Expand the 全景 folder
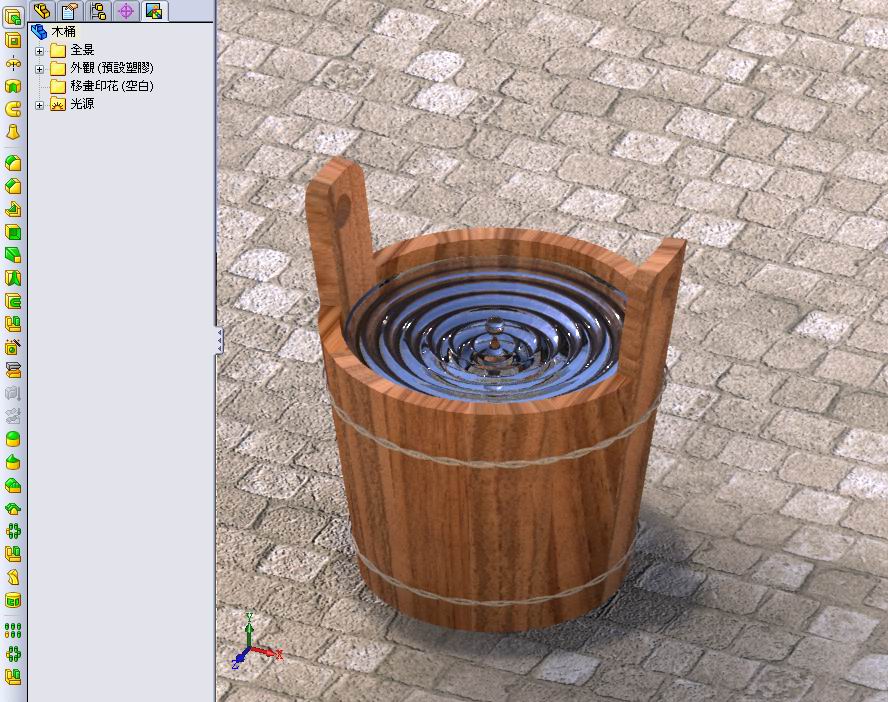Screen dimensions: 888x702 click(39, 51)
